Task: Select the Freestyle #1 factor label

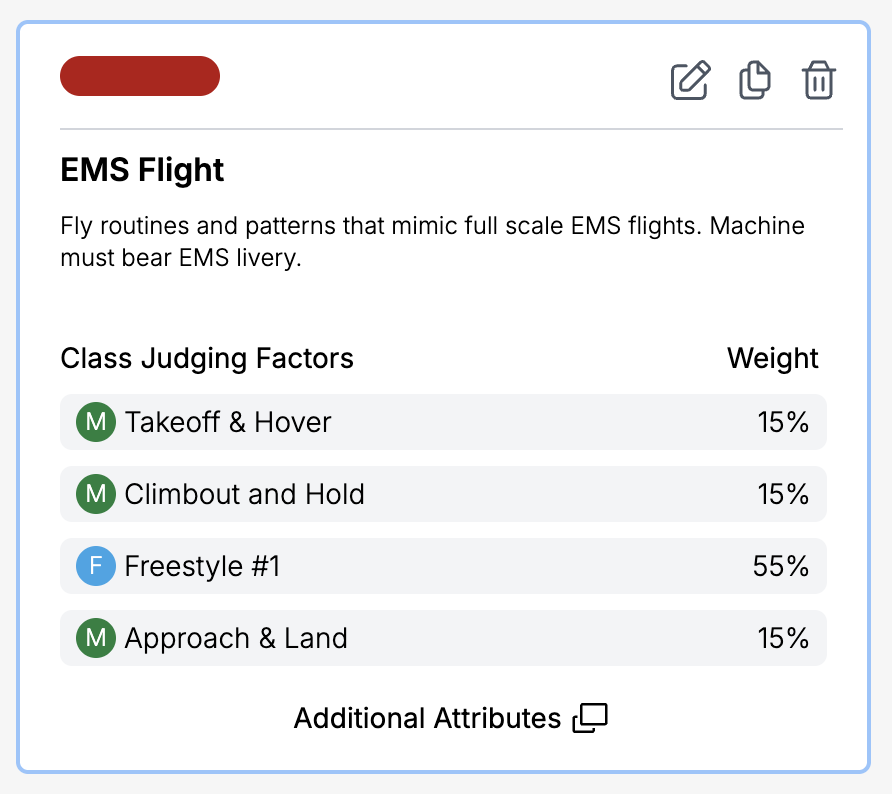Action: (x=202, y=566)
